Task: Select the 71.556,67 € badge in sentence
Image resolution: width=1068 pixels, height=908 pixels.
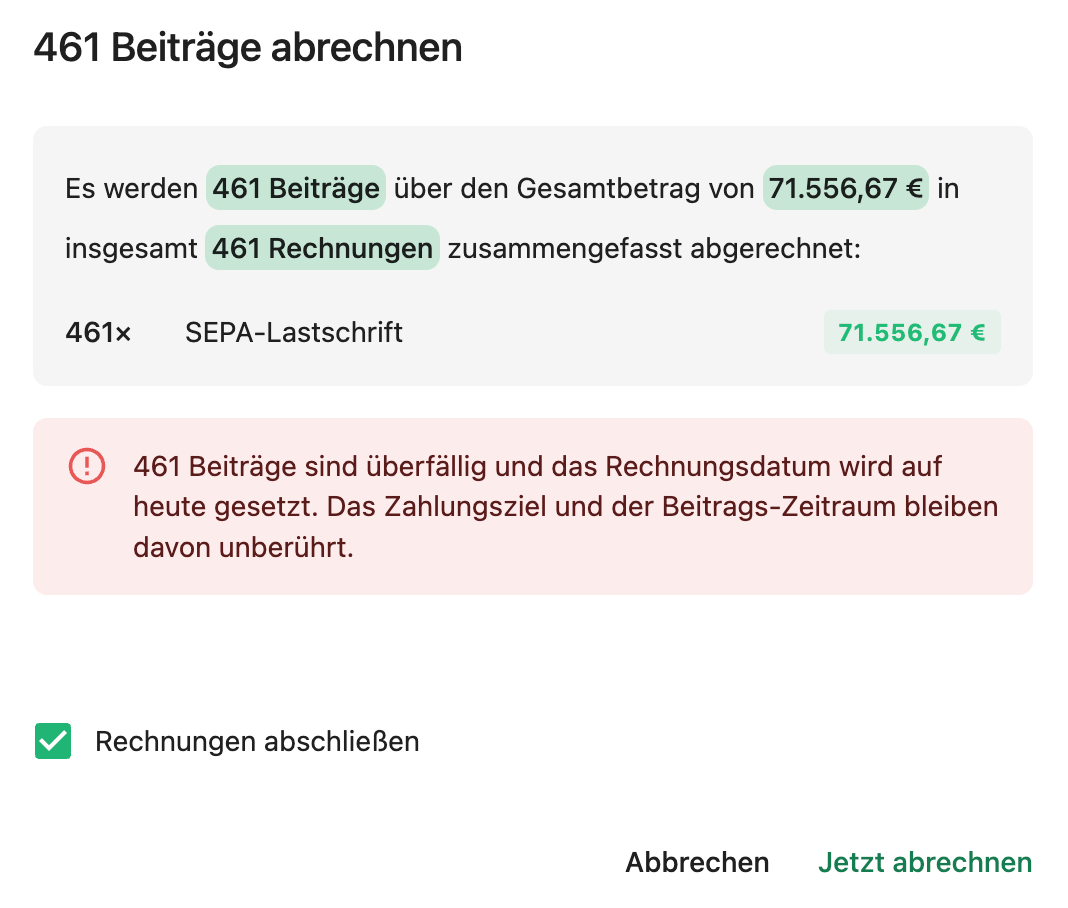Action: (845, 188)
